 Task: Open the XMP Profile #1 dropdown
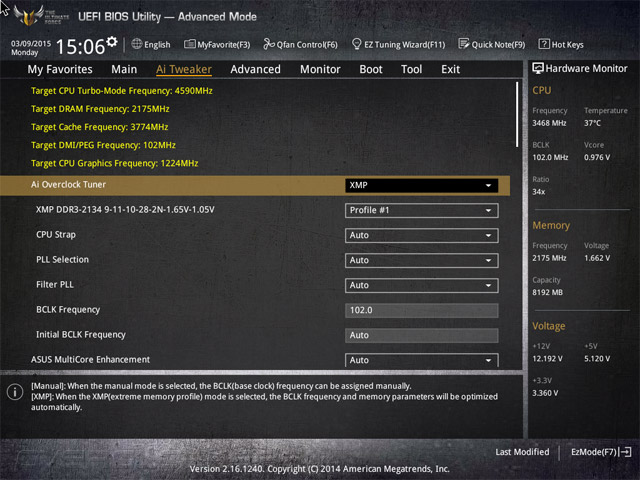[x=421, y=210]
